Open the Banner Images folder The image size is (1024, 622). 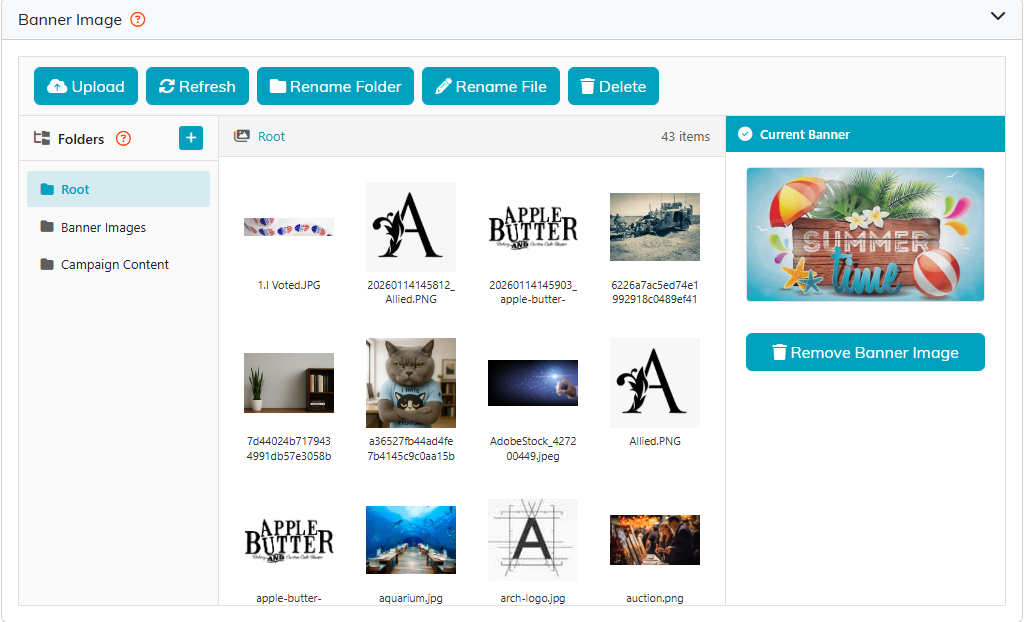118,227
